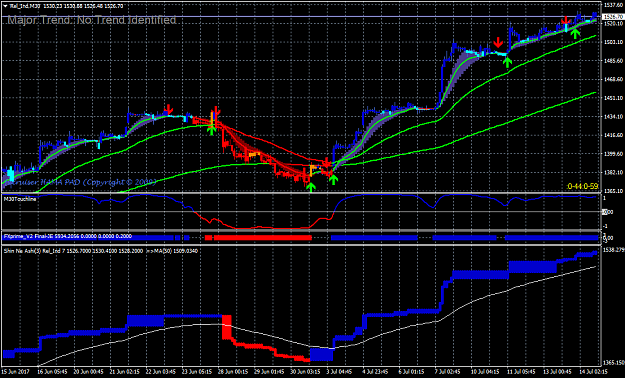Click the 1416.60 price axis label
This screenshot has height=378, width=625.
(614, 135)
